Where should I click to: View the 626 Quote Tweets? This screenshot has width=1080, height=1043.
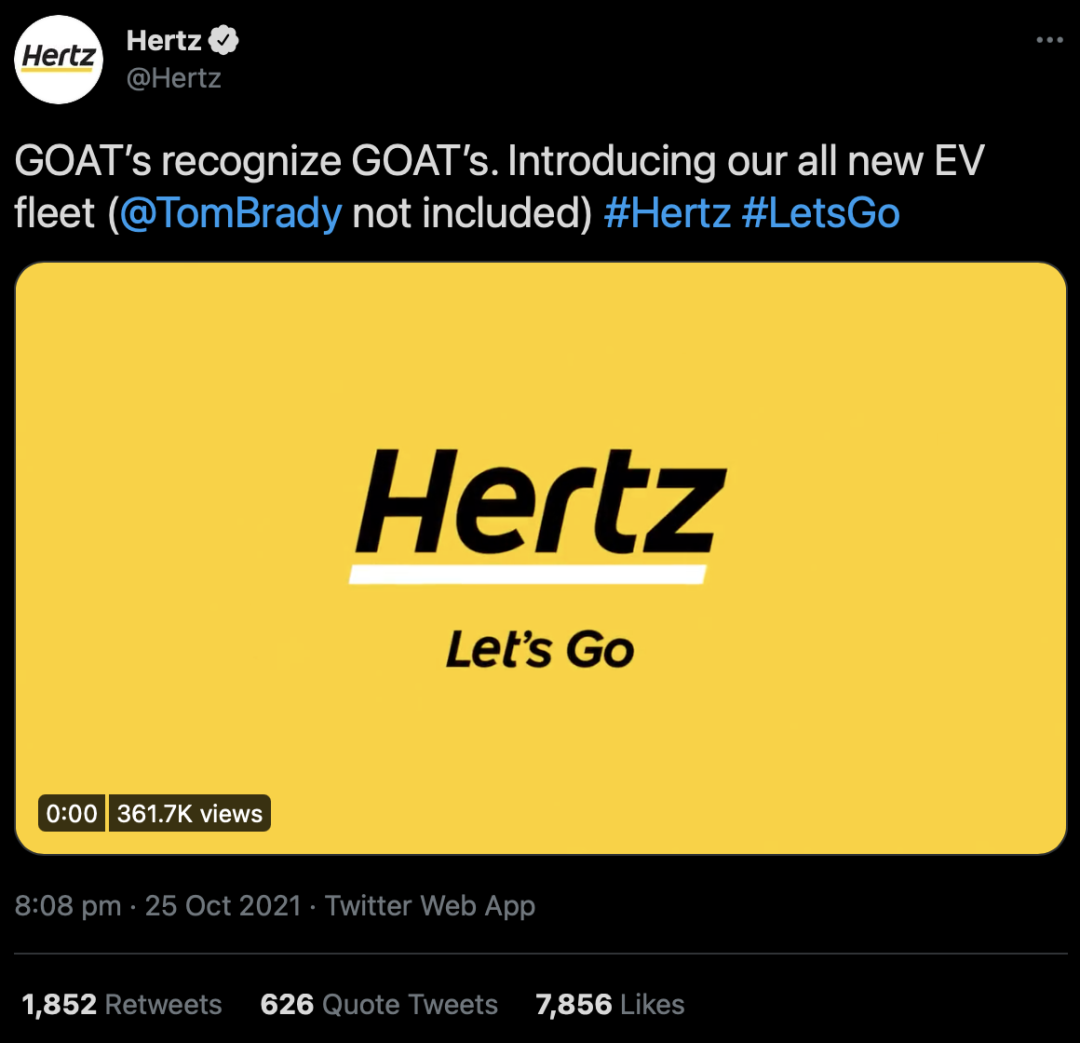click(x=379, y=1004)
